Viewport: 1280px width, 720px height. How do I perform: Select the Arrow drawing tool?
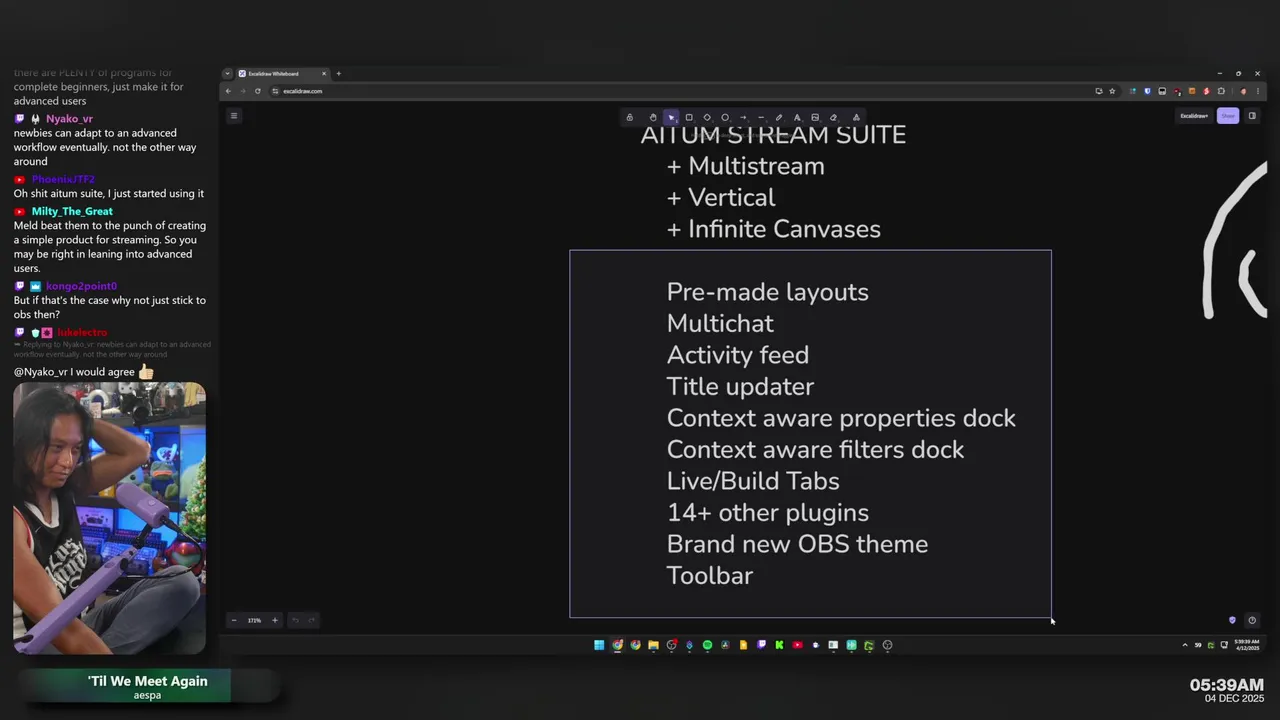pos(743,117)
